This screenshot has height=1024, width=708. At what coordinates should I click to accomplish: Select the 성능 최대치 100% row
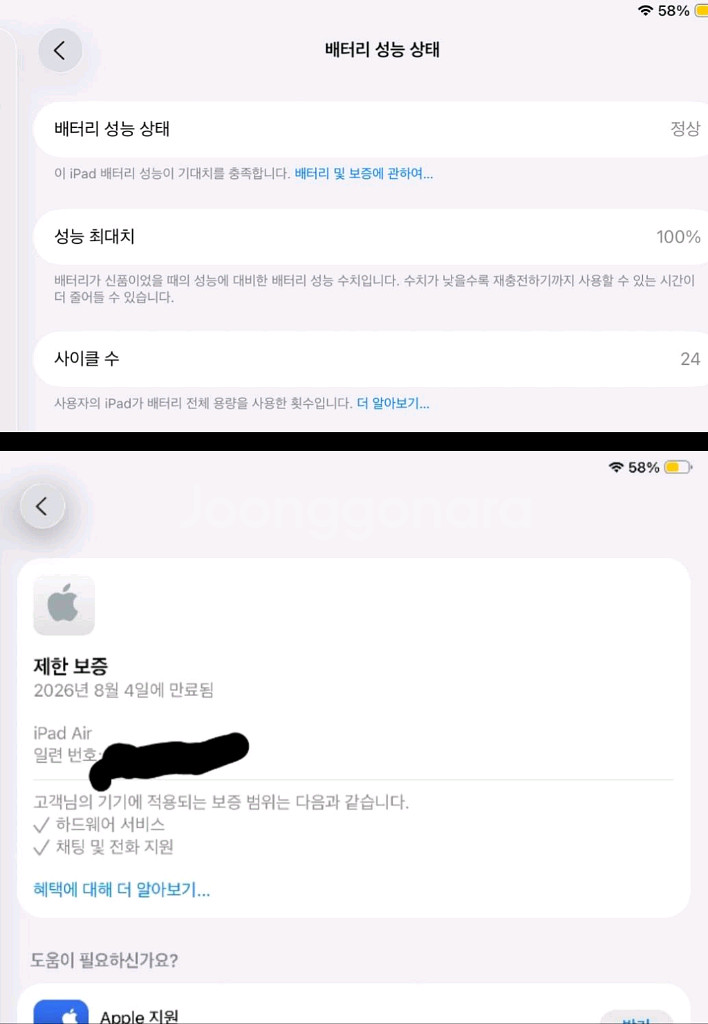370,236
